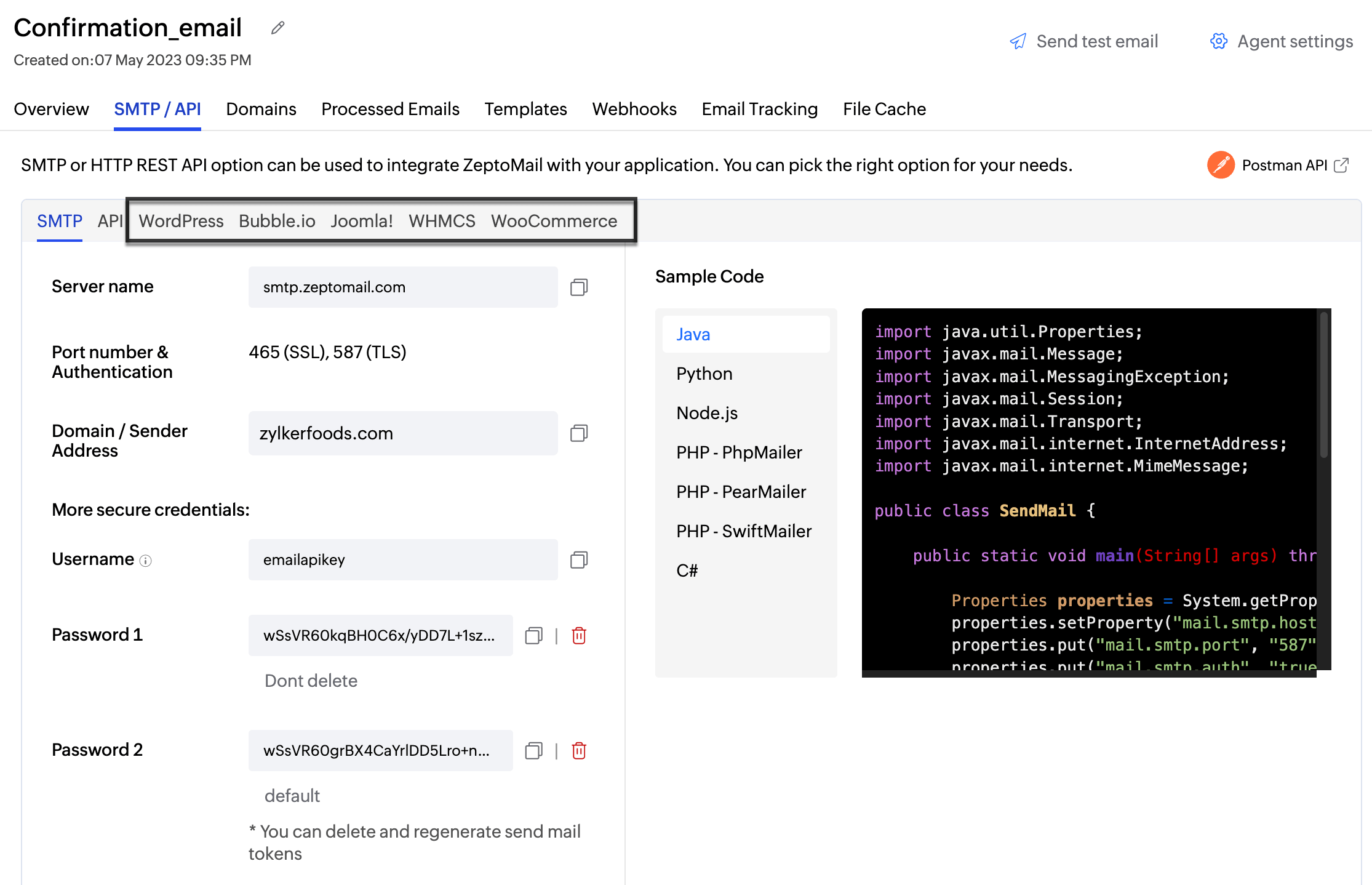Open the Overview tab

(52, 109)
